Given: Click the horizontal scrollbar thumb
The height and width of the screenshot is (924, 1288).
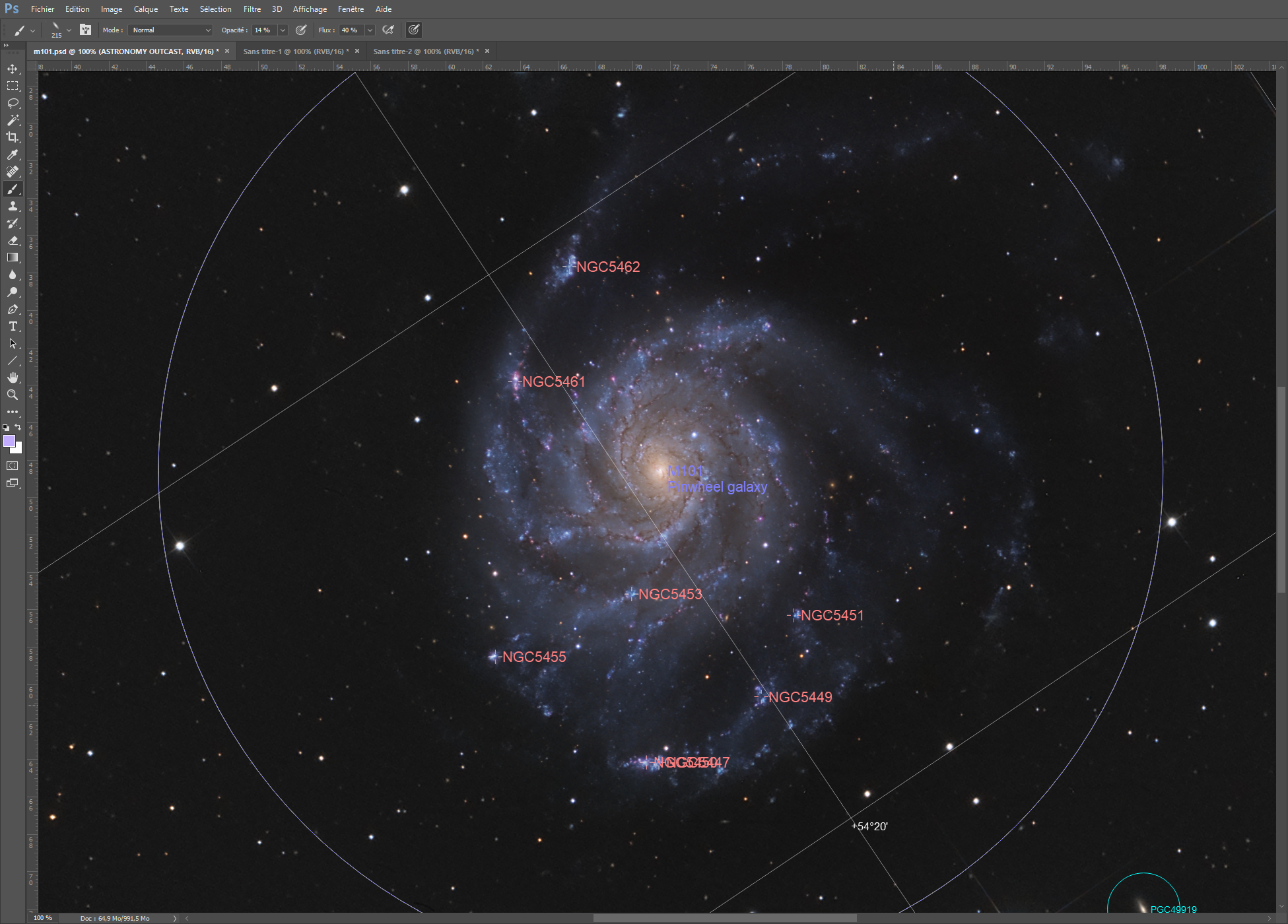Looking at the screenshot, I should pyautogui.click(x=725, y=918).
